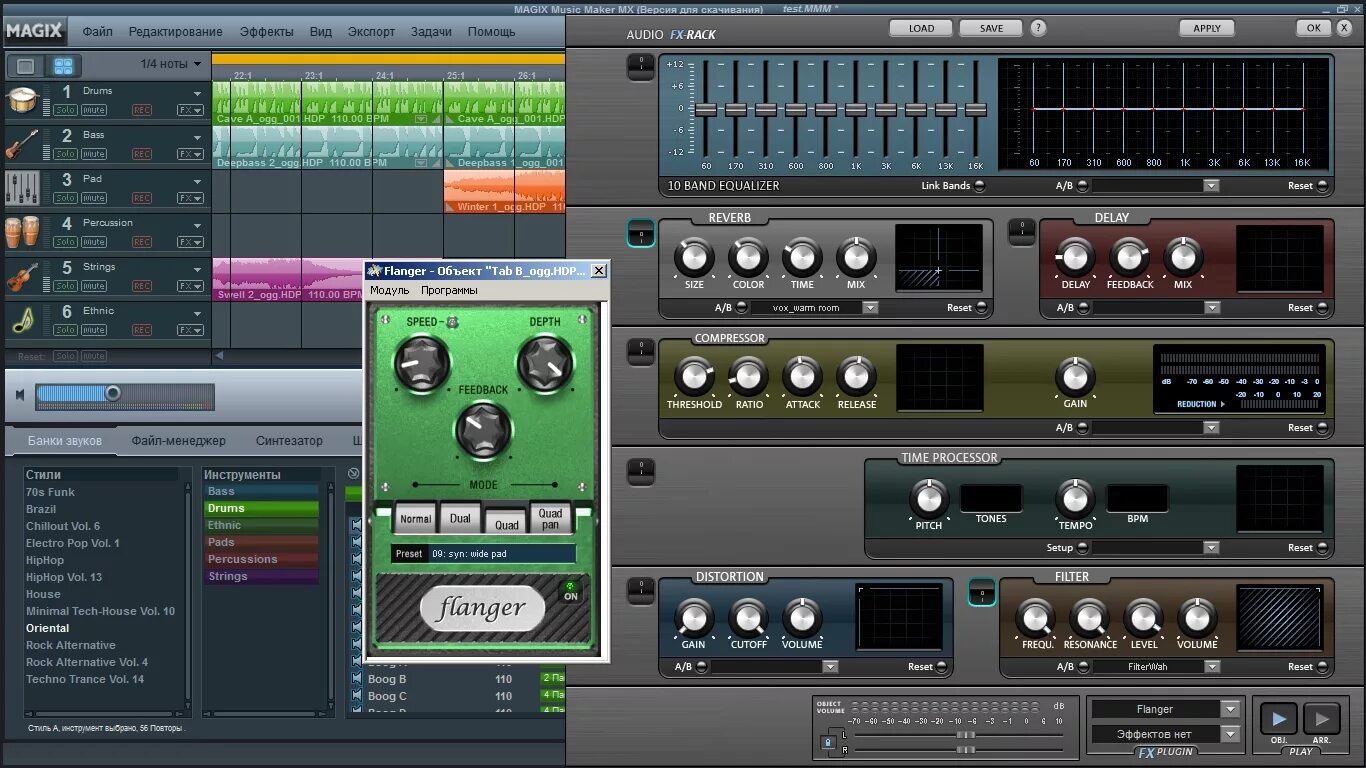1366x768 pixels.
Task: Toggle the Filter power switch
Action: pyautogui.click(x=982, y=592)
